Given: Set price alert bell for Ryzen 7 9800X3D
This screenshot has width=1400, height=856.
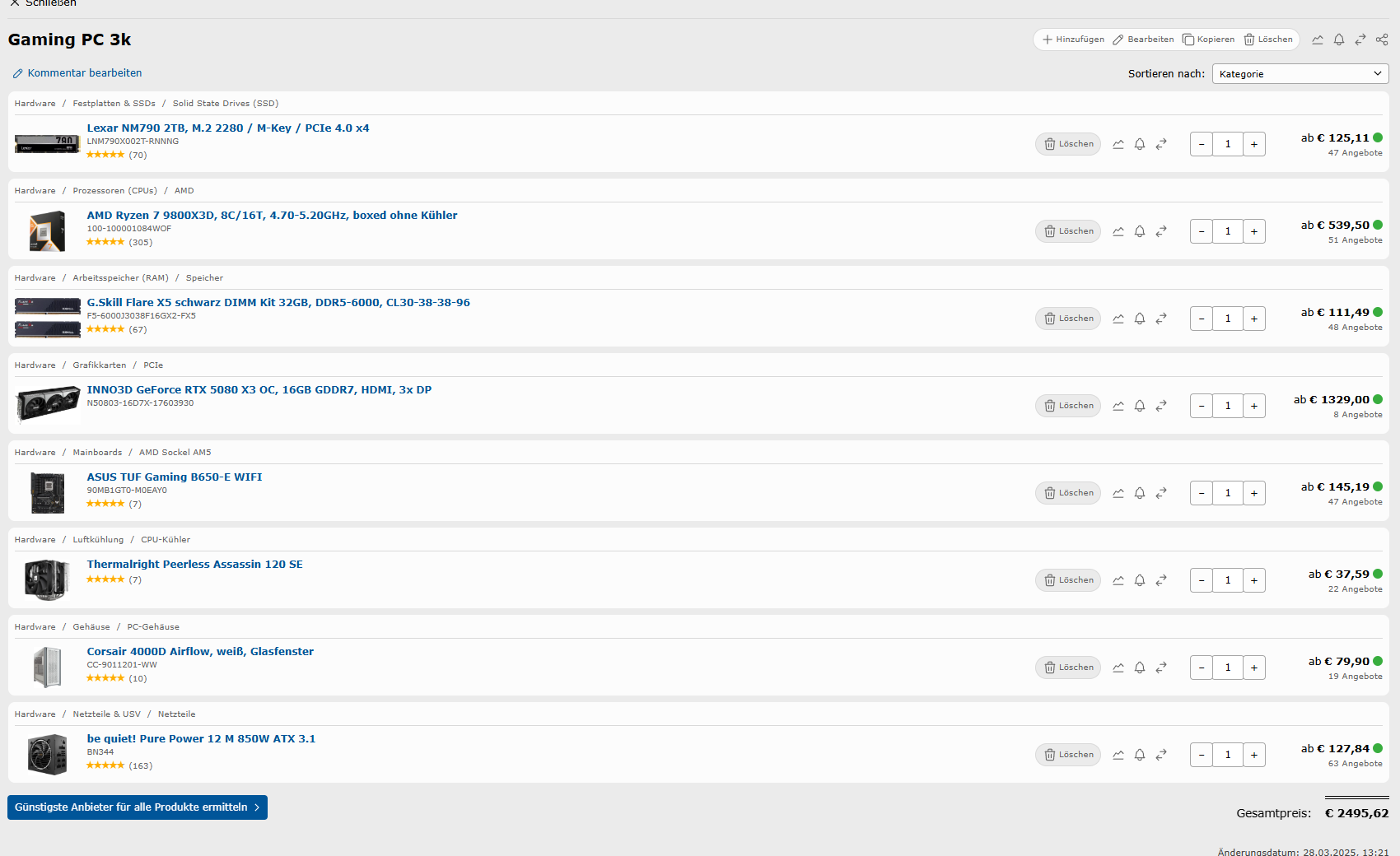Looking at the screenshot, I should (1140, 231).
